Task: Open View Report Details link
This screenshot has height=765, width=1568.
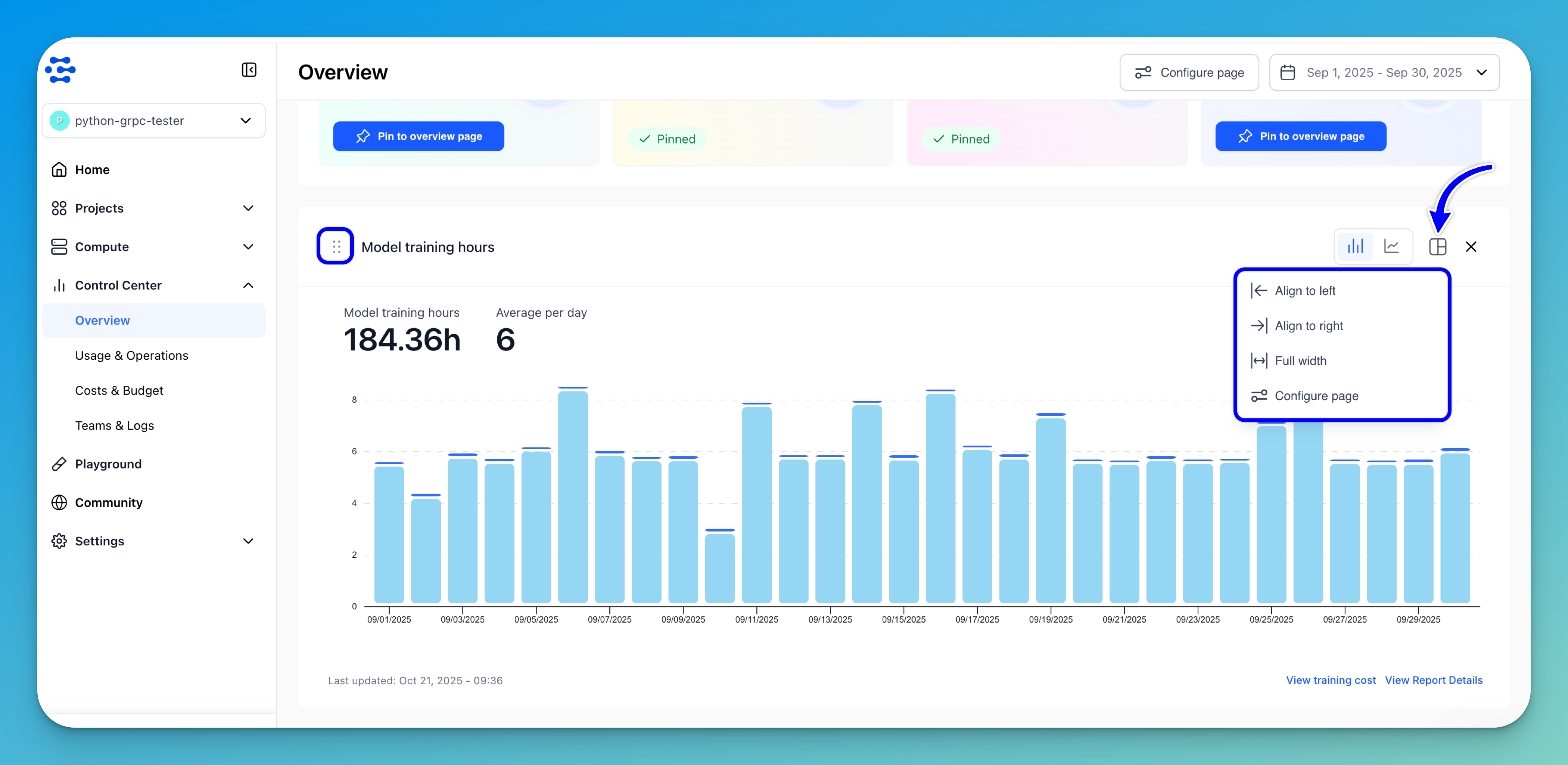Action: 1434,680
